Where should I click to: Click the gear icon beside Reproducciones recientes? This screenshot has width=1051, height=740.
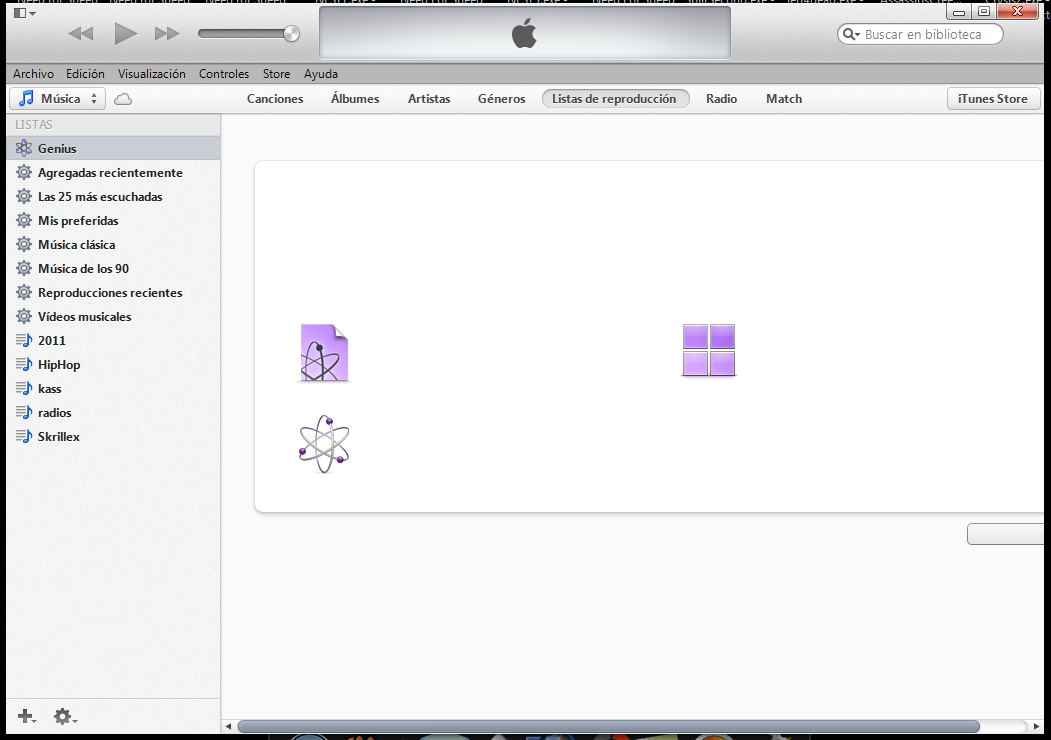click(24, 293)
